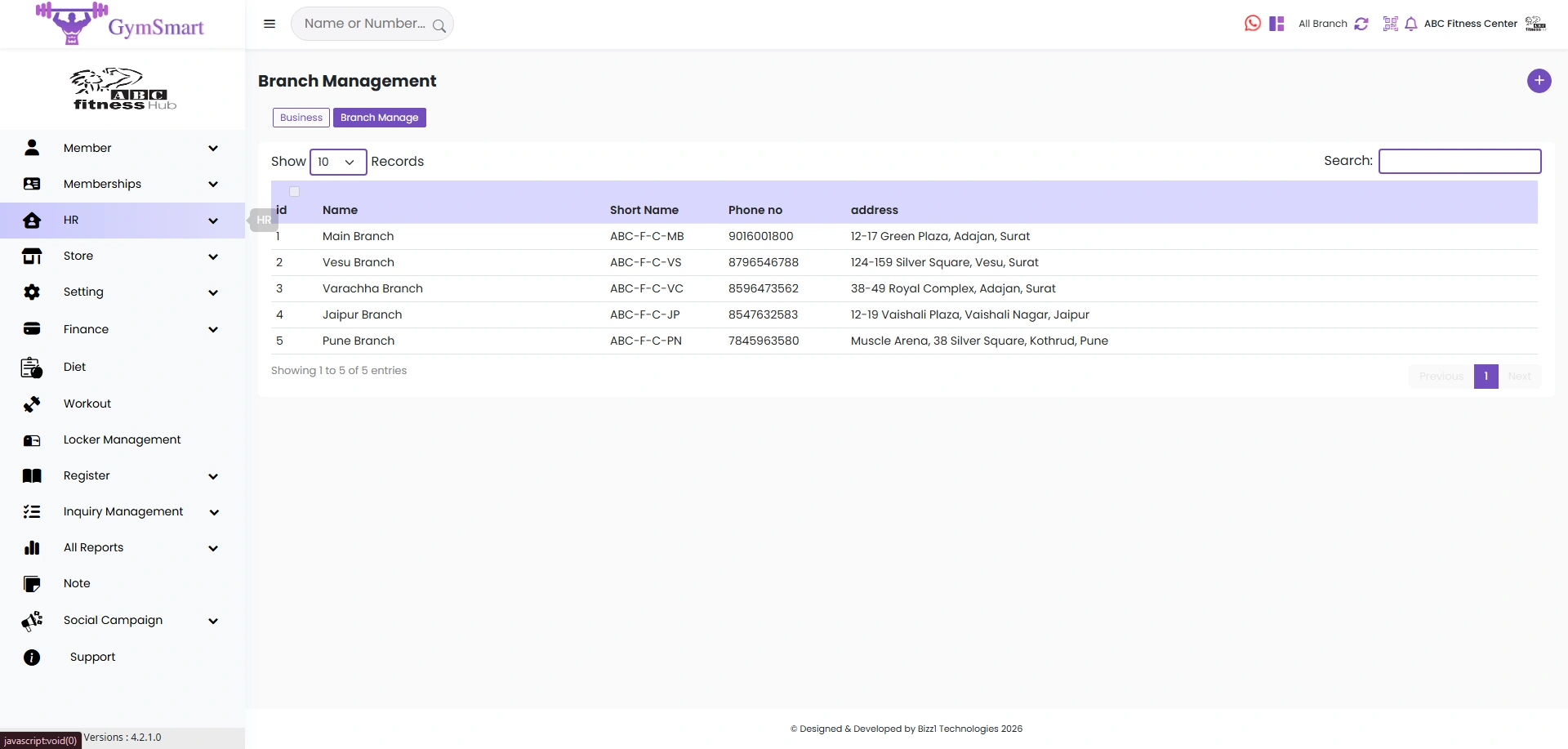
Task: Click short name ABC-F-C-VC
Action: point(647,288)
